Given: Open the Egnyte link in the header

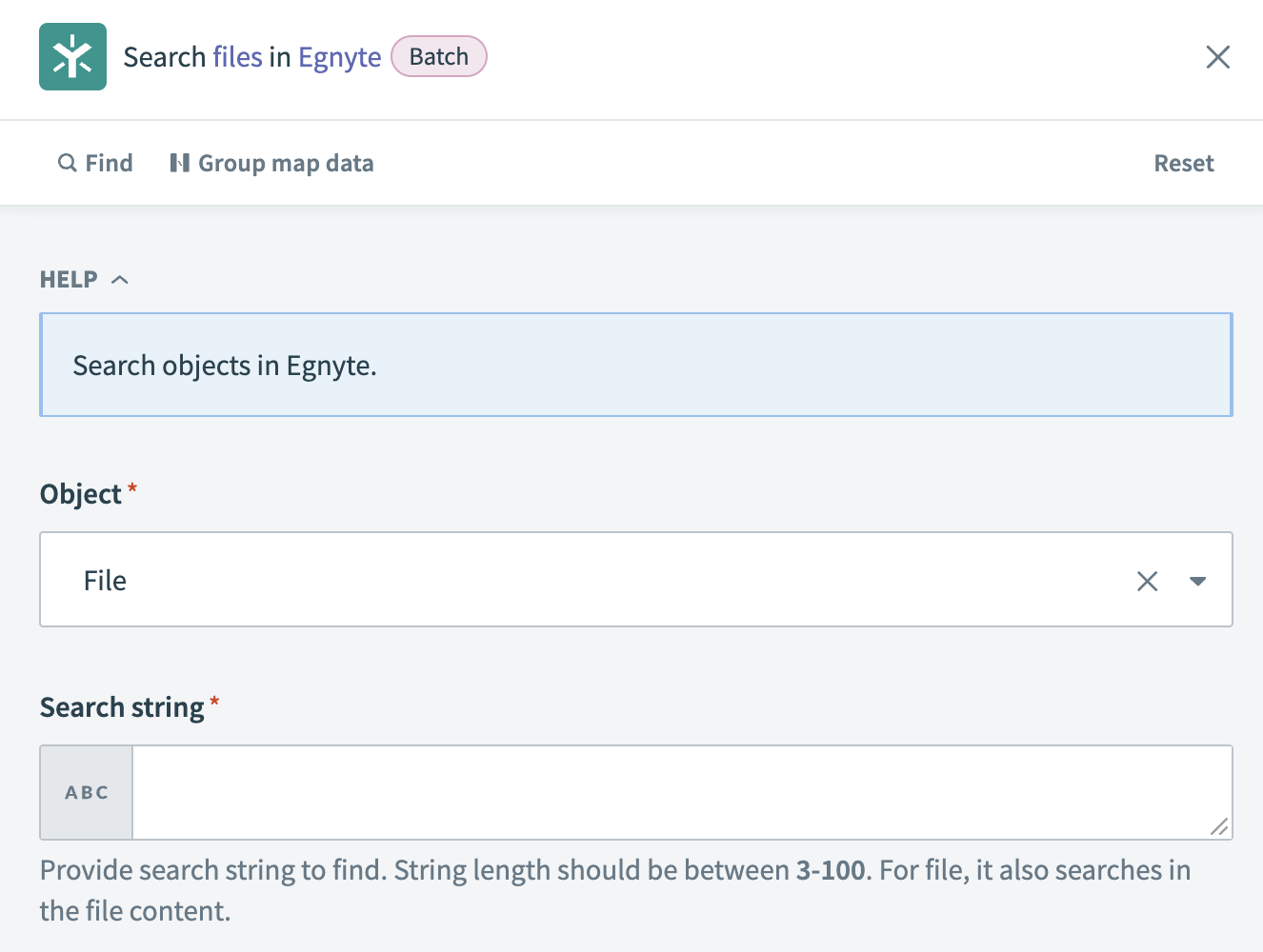Looking at the screenshot, I should (x=339, y=56).
